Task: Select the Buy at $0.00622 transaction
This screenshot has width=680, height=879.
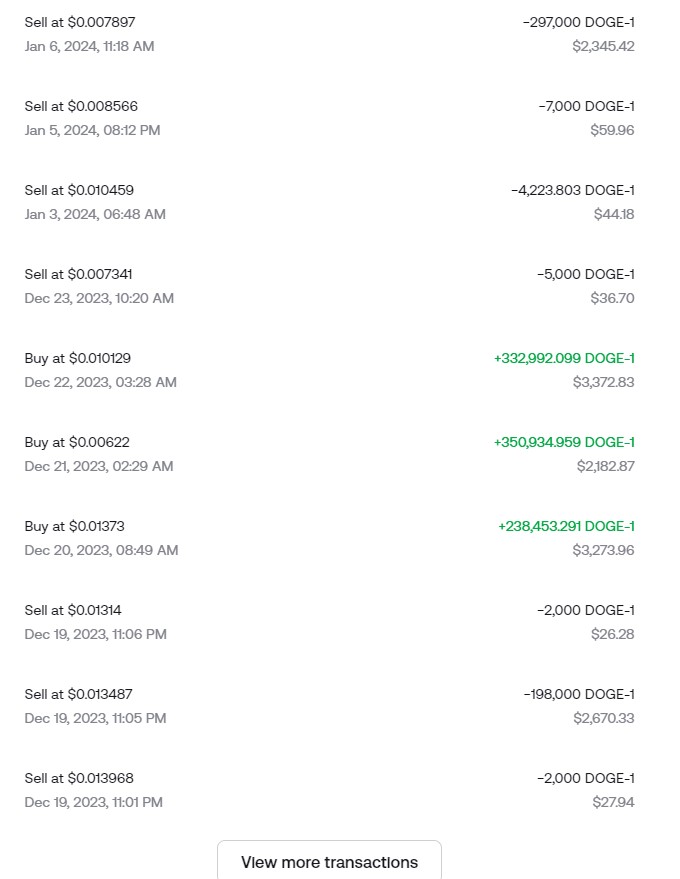Action: (77, 442)
